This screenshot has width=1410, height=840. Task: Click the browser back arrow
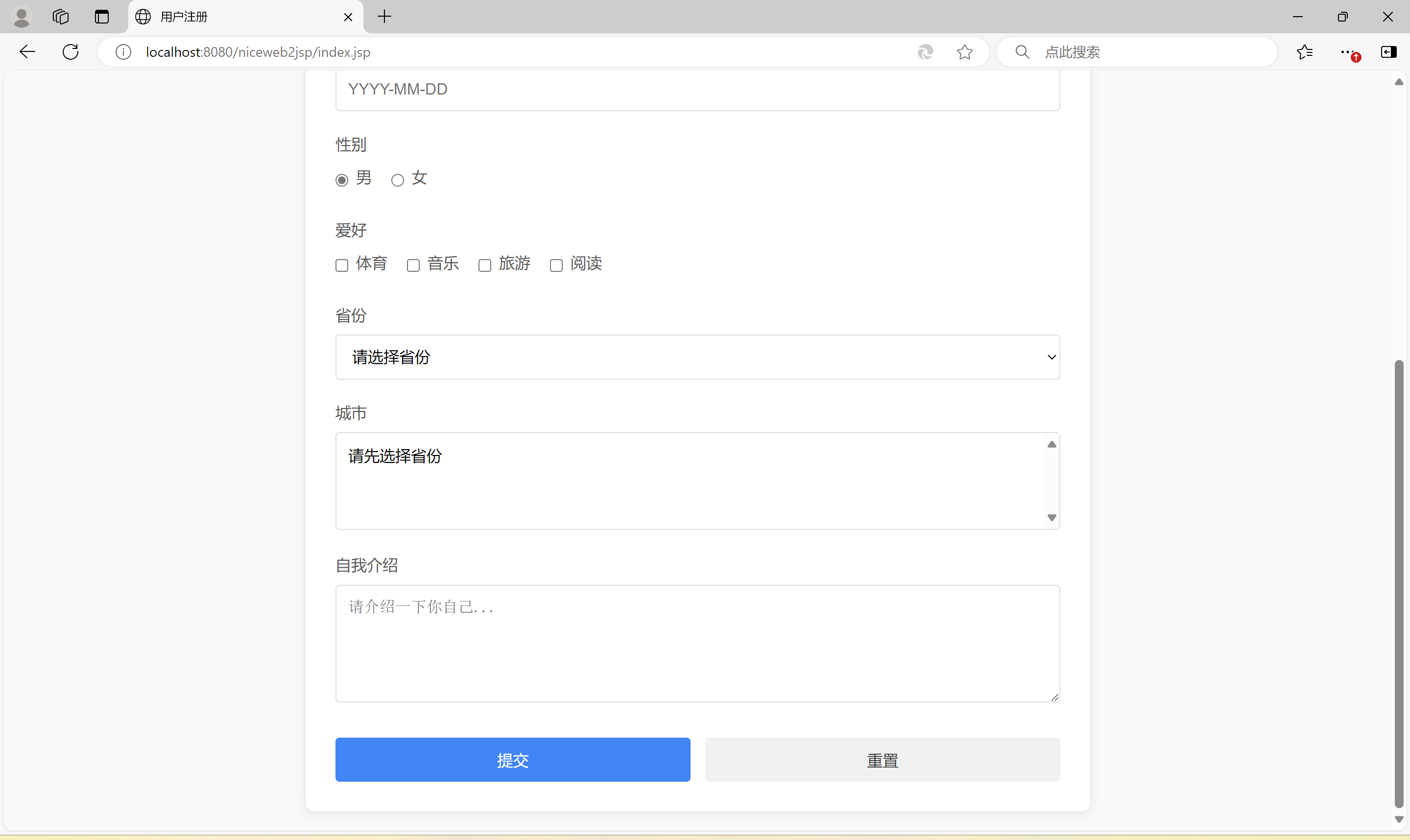tap(27, 52)
